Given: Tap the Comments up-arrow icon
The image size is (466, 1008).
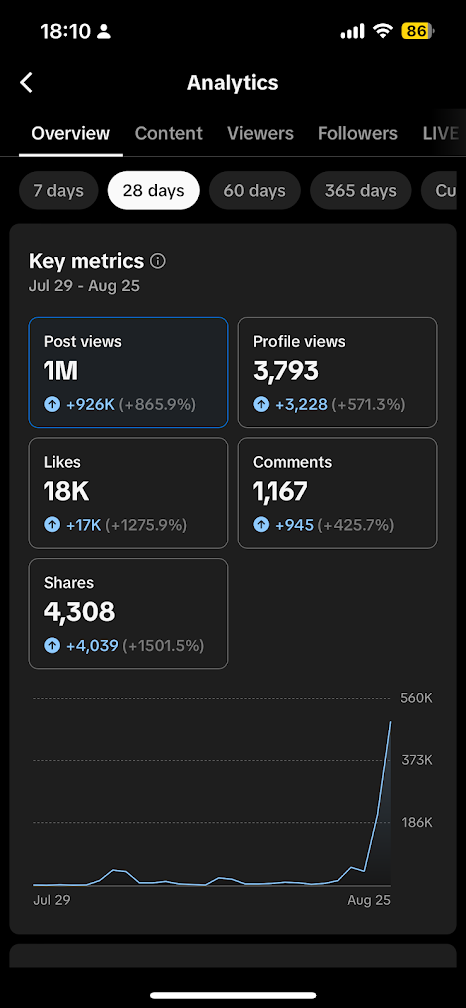Looking at the screenshot, I should 261,525.
